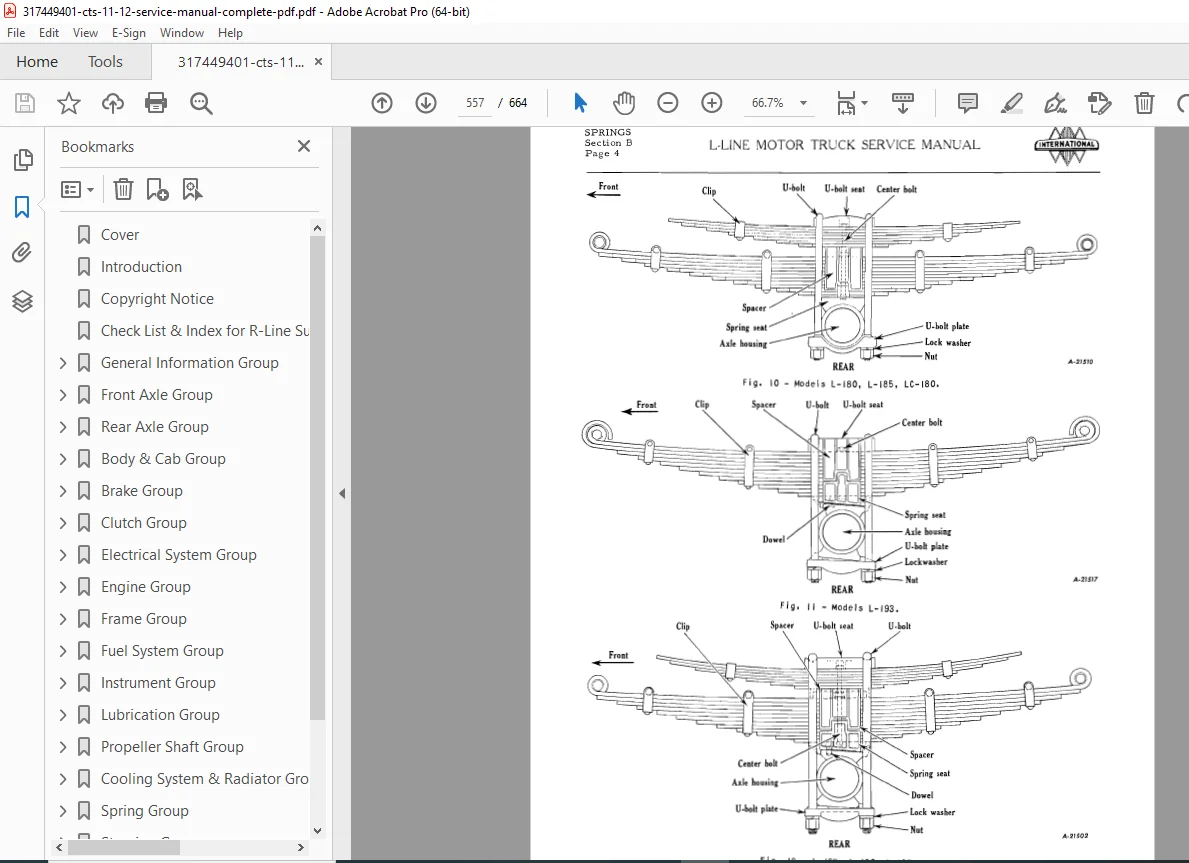Open the Introduction bookmark
Viewport: 1189px width, 863px height.
pyautogui.click(x=141, y=267)
